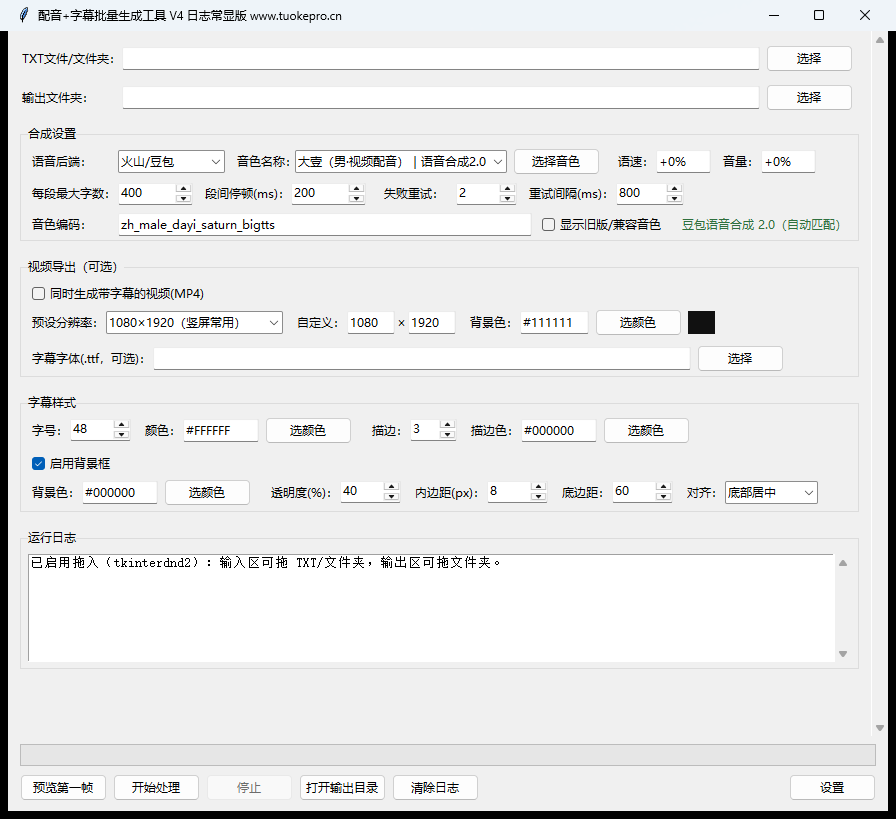
Task: Focus the 输出文件夹 path input
Action: pyautogui.click(x=441, y=98)
